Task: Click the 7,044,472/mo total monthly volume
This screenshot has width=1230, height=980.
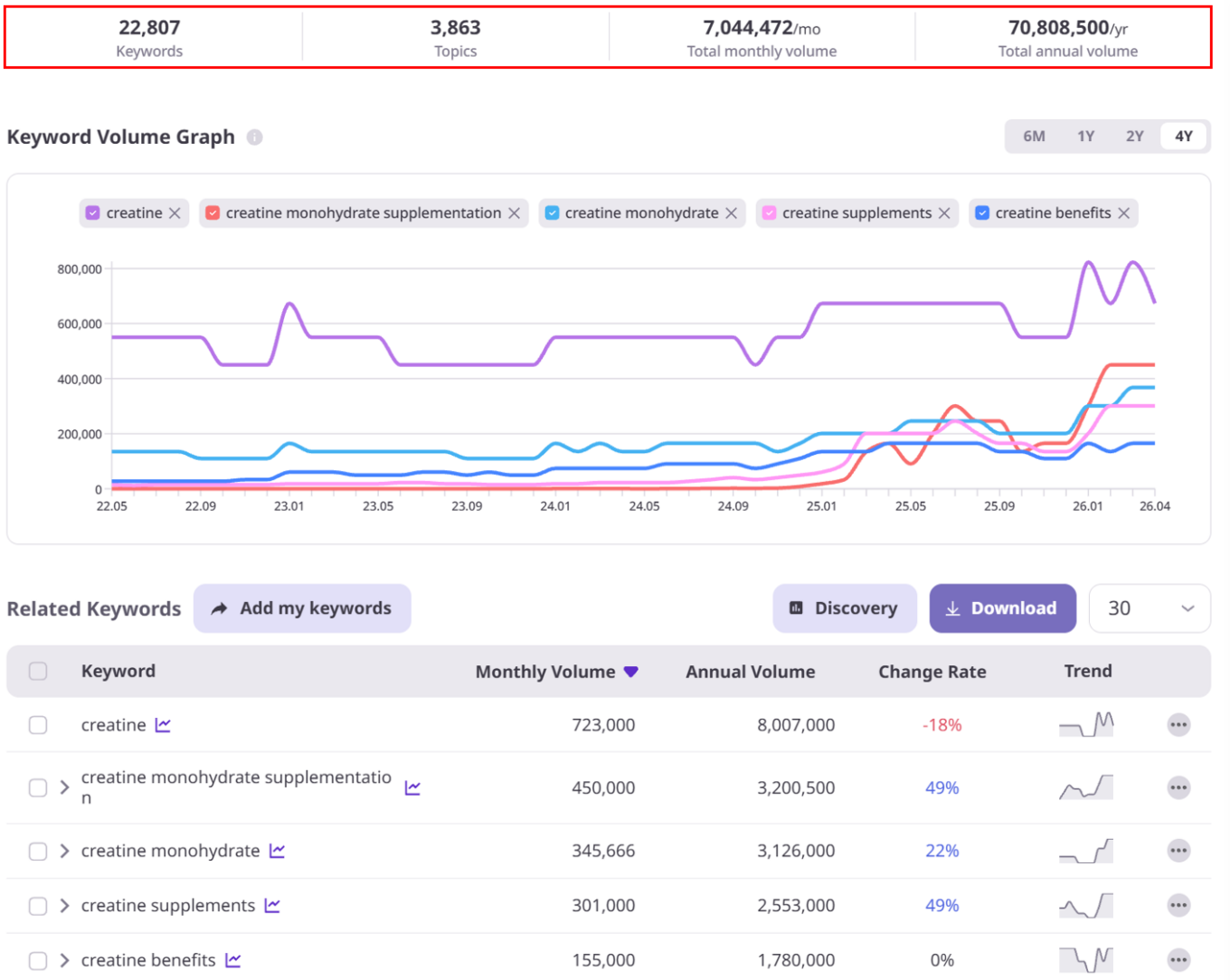Action: coord(762,38)
